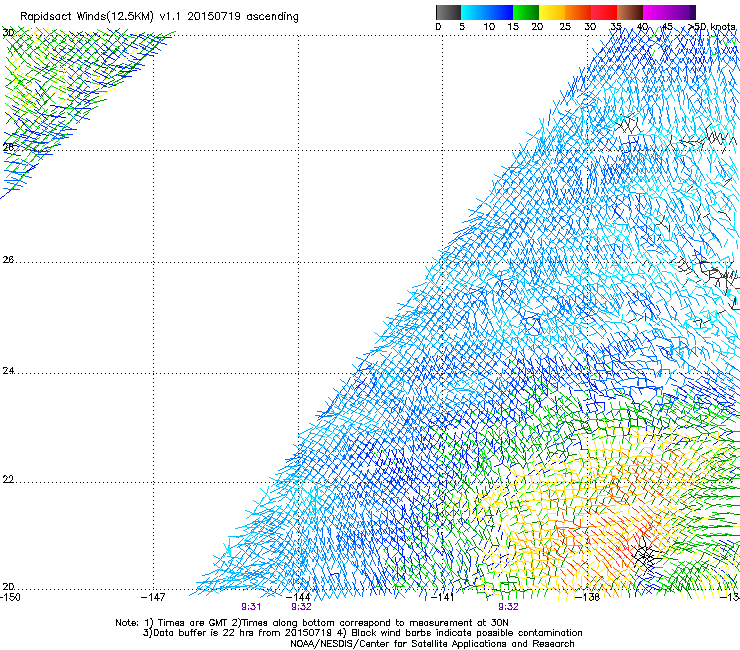Viewport: 740px width, 650px height.
Task: Click the legend value '5'
Action: (462, 27)
